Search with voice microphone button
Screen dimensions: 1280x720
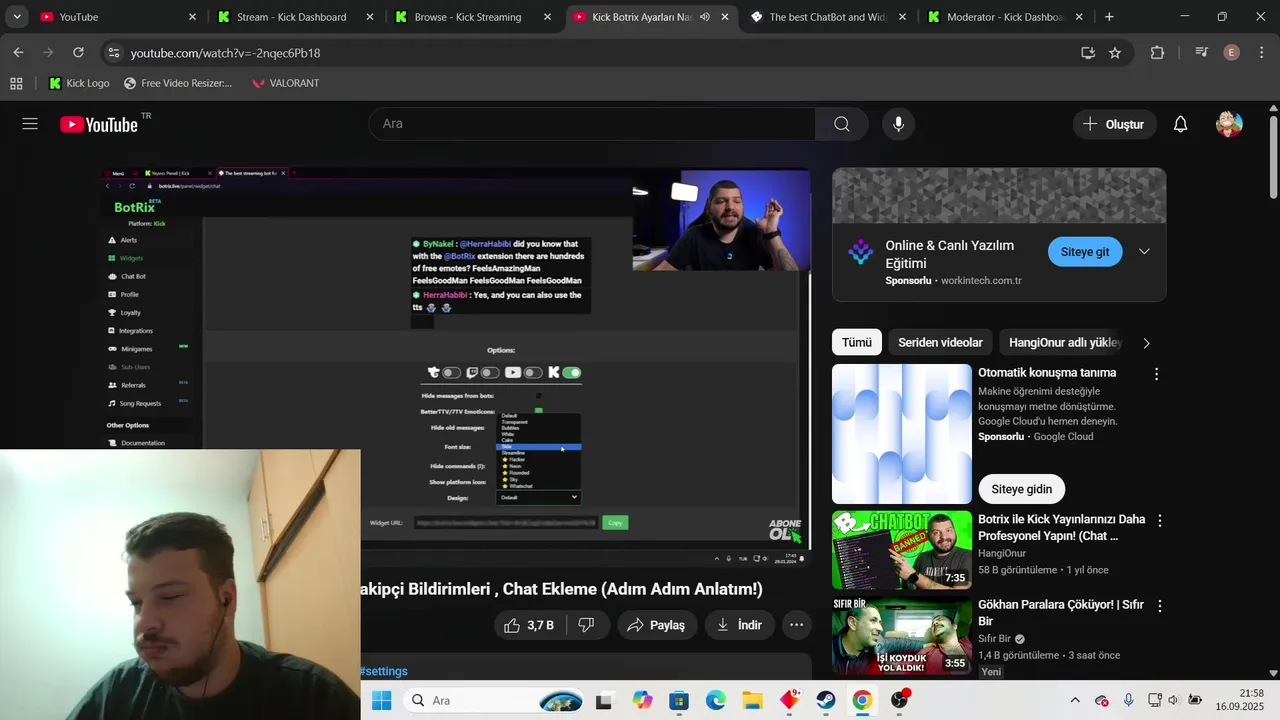click(898, 124)
